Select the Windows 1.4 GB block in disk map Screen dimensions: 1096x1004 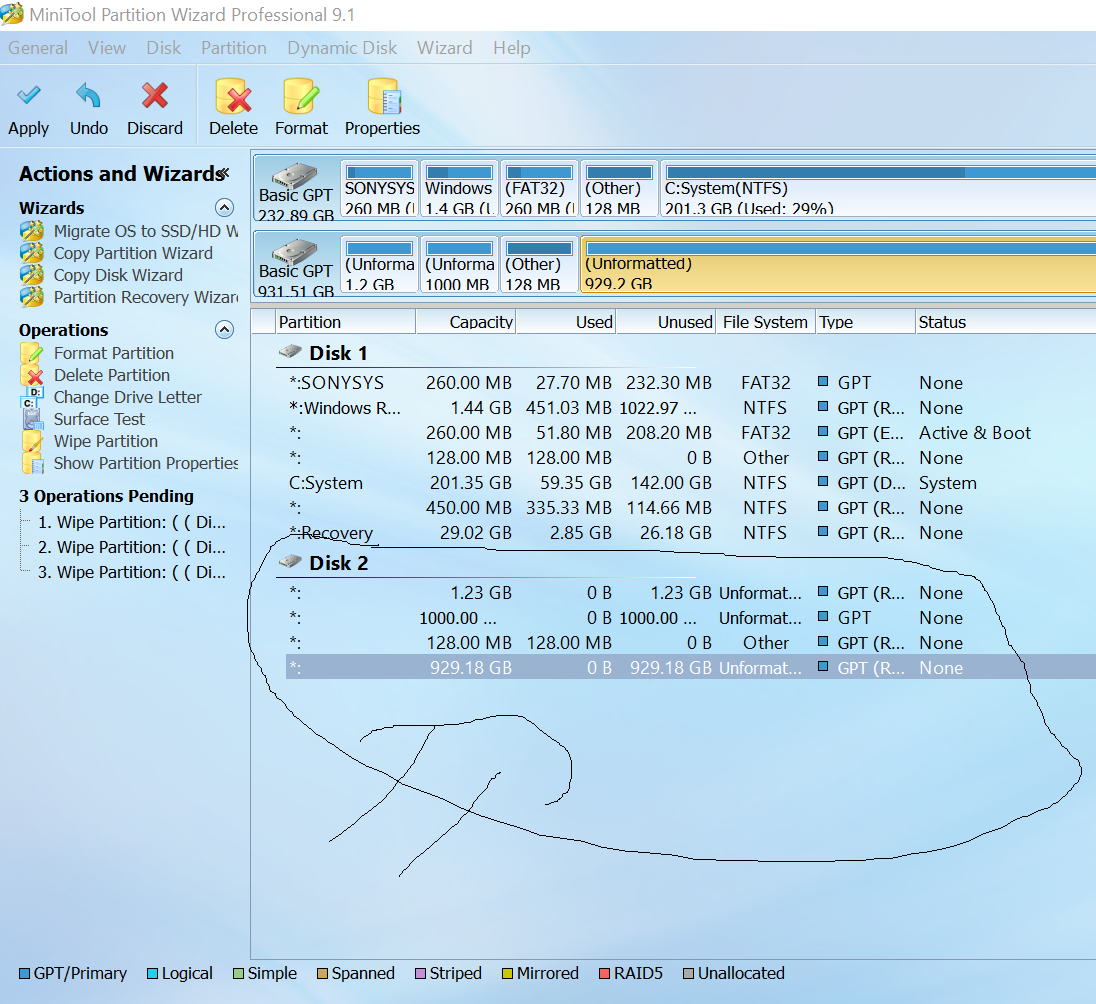click(459, 188)
